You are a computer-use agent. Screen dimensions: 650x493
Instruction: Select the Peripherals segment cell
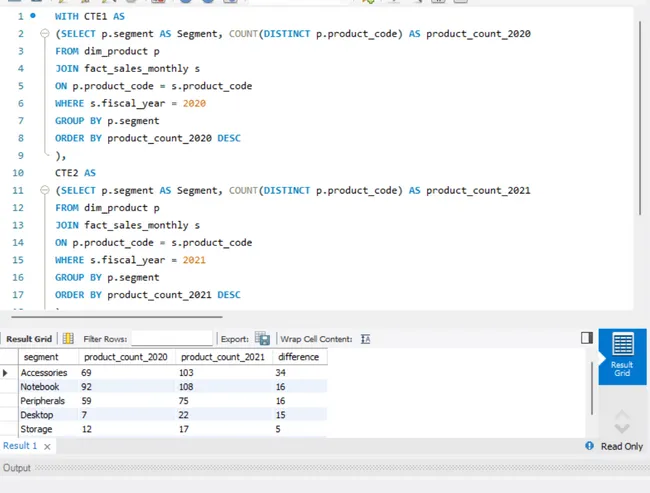click(x=49, y=401)
